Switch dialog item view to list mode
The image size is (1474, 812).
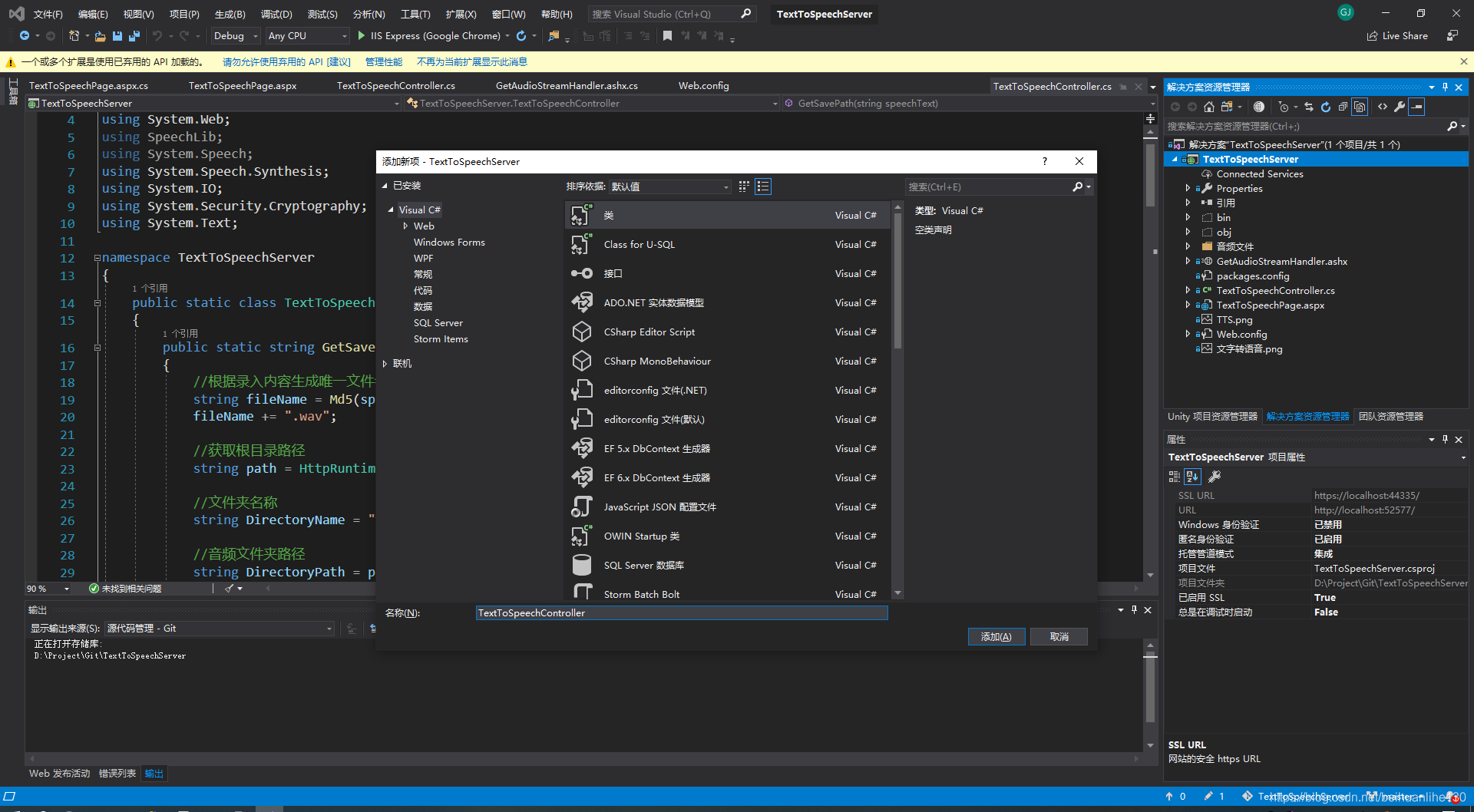763,186
